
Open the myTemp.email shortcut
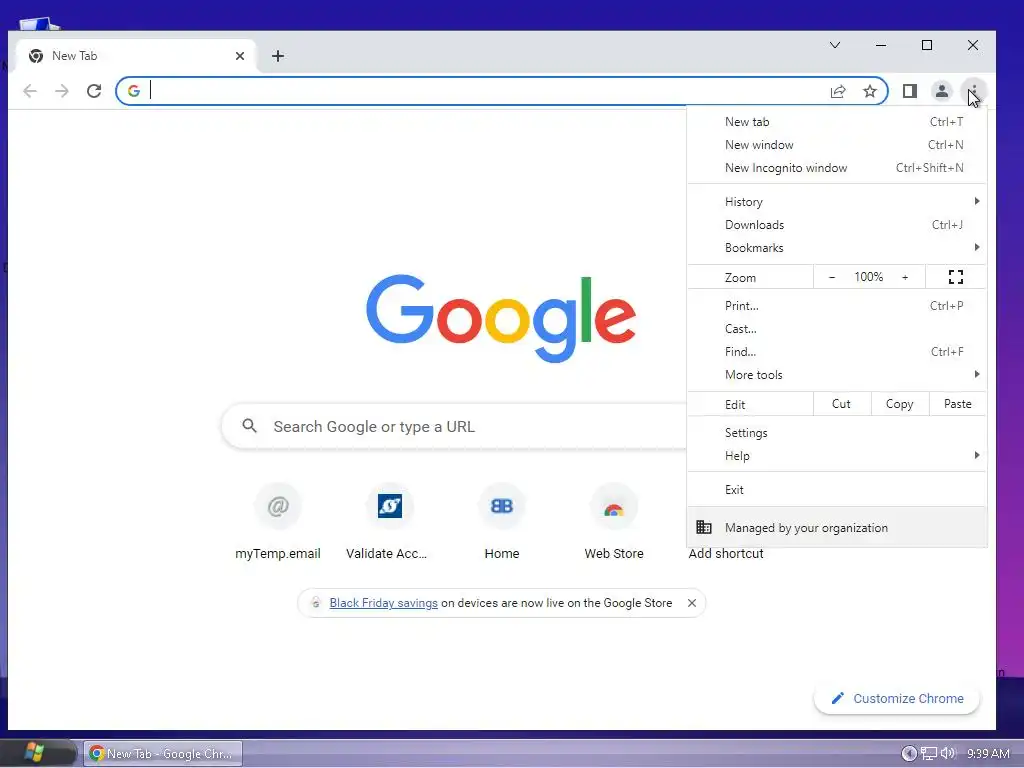[278, 522]
